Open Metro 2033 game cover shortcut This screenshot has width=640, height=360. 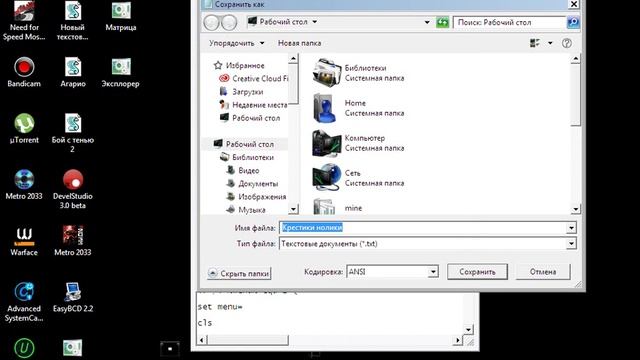coord(73,241)
